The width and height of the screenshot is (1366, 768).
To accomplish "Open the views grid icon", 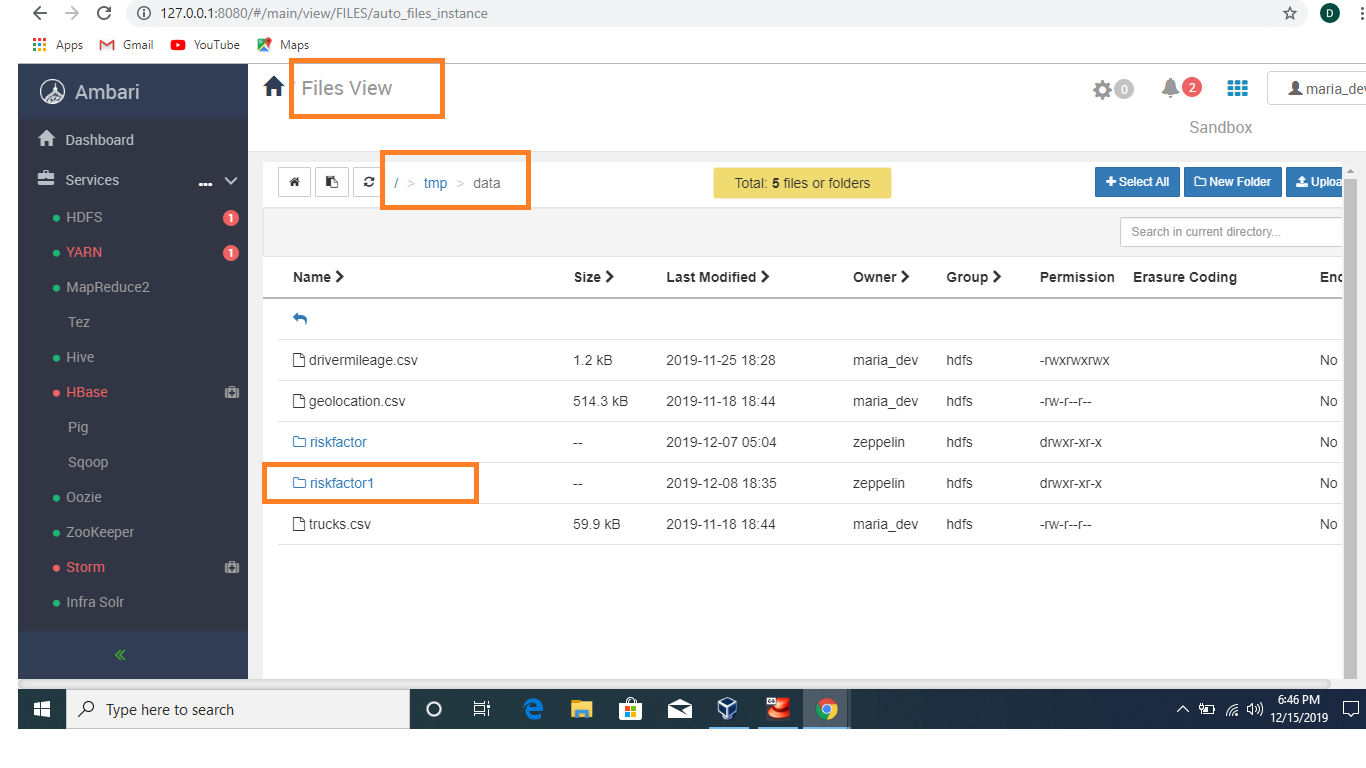I will pyautogui.click(x=1237, y=88).
